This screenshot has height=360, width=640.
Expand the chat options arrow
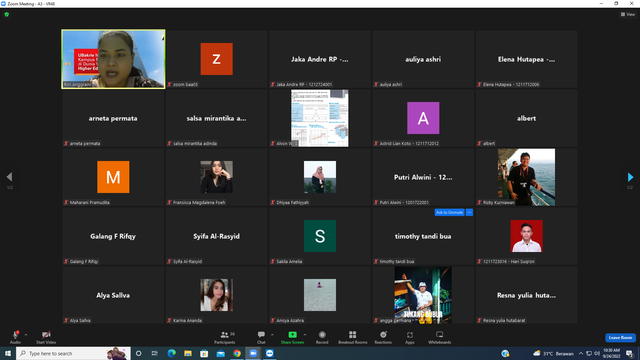click(x=272, y=335)
